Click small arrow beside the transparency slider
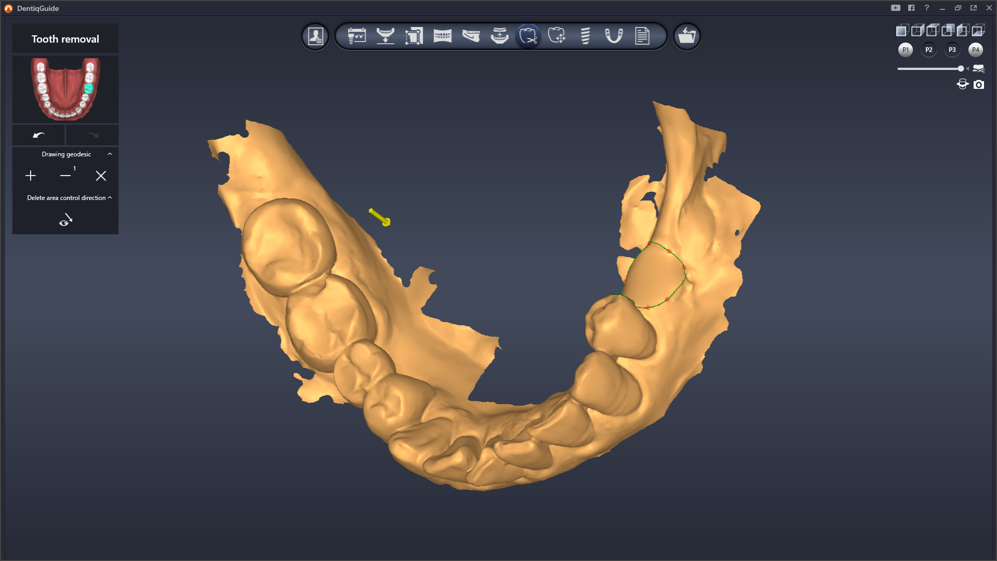The image size is (997, 561). pyautogui.click(x=968, y=69)
